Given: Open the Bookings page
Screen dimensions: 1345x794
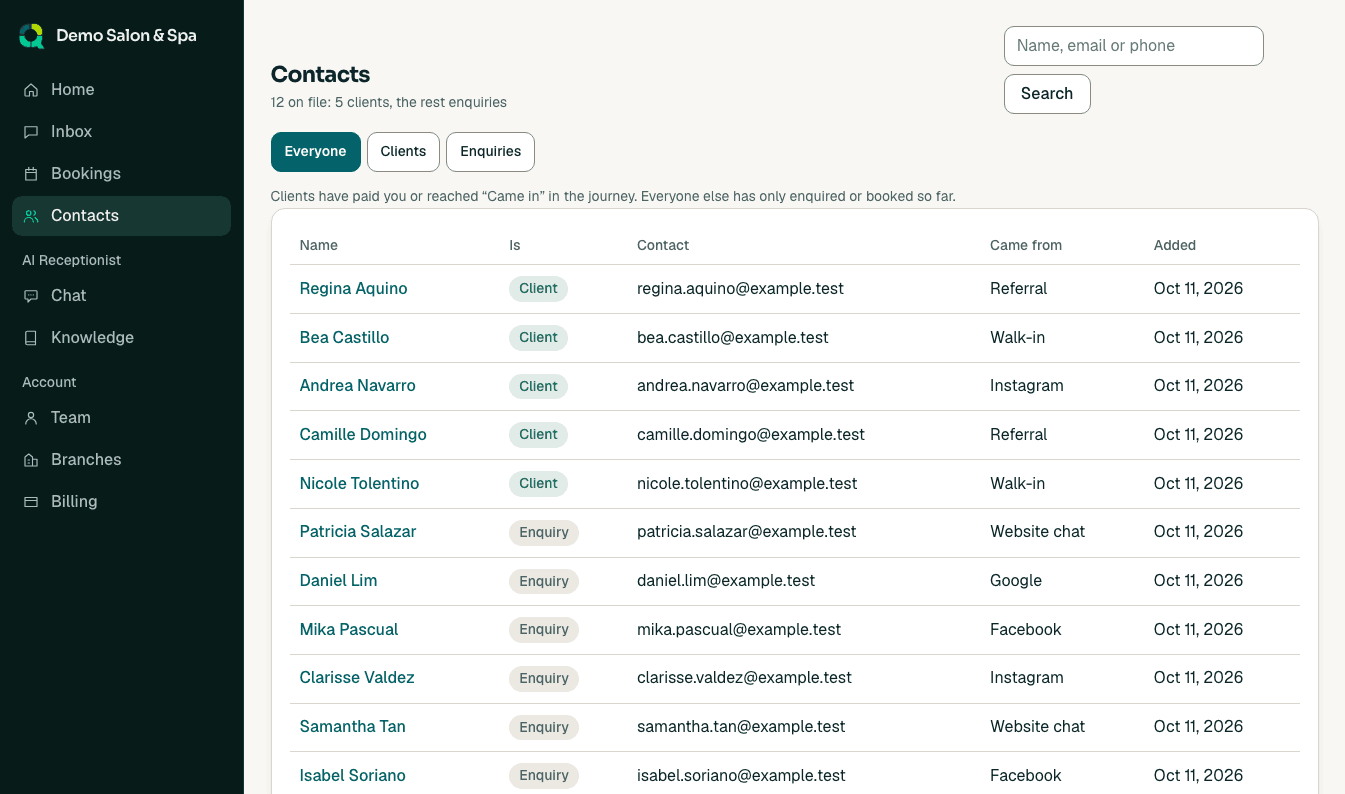Looking at the screenshot, I should [121, 174].
